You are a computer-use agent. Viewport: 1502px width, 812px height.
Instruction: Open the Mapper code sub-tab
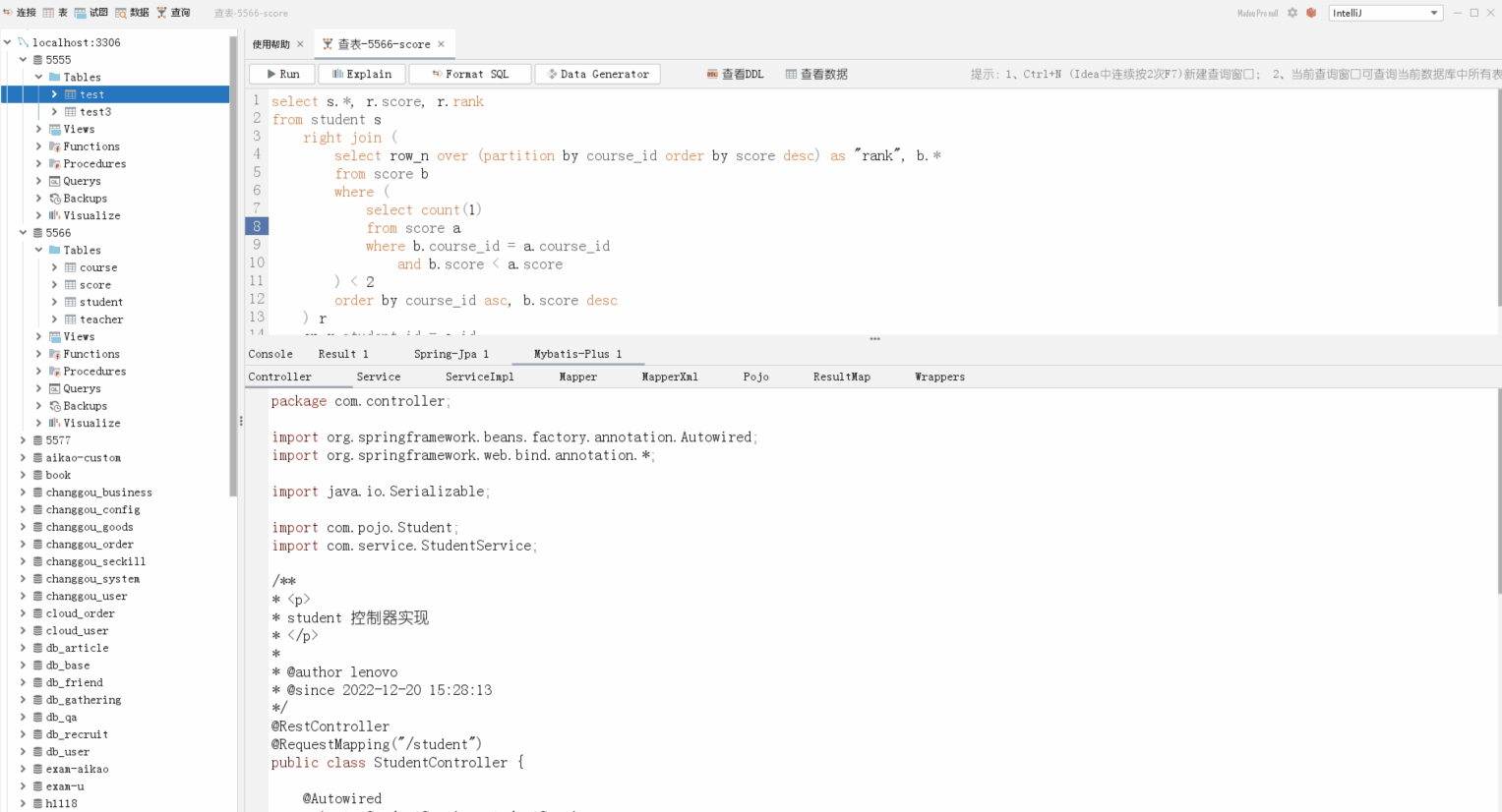pyautogui.click(x=578, y=377)
